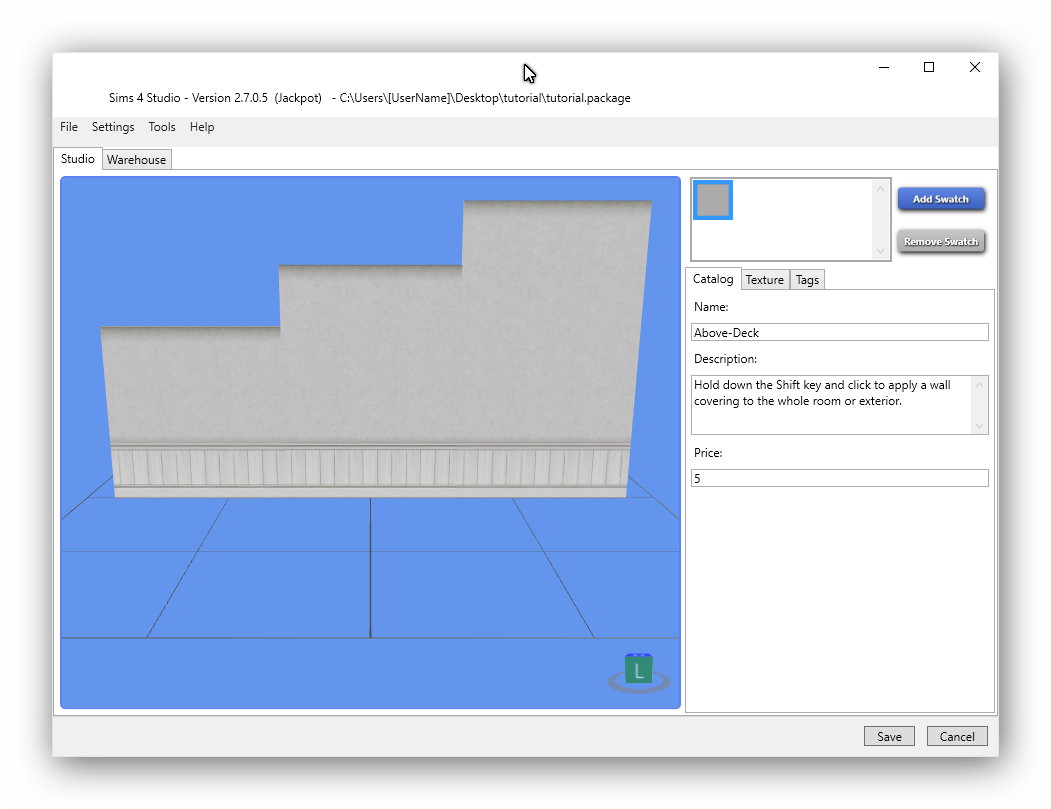
Task: Click into the Name field with Above-Deck
Action: tap(839, 332)
